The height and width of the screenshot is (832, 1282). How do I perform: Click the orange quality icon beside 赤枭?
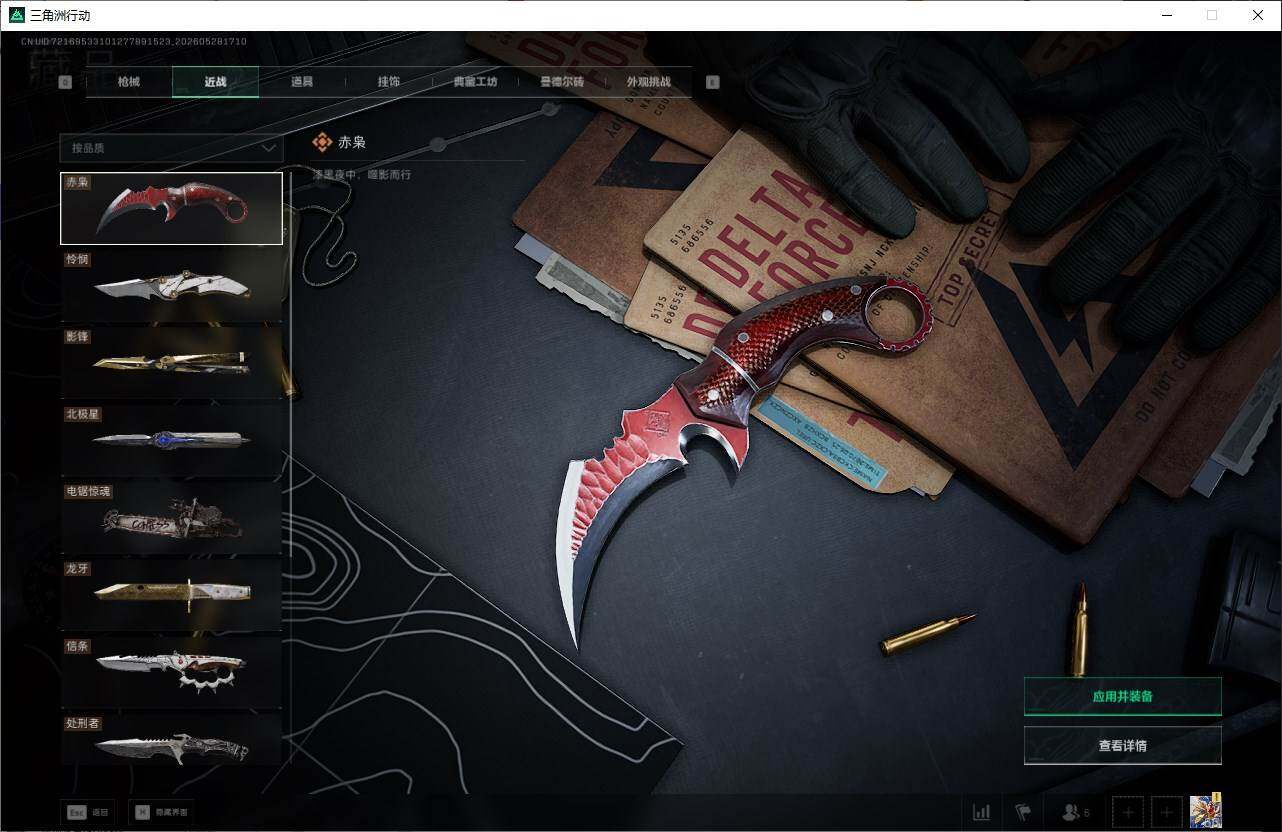[321, 143]
